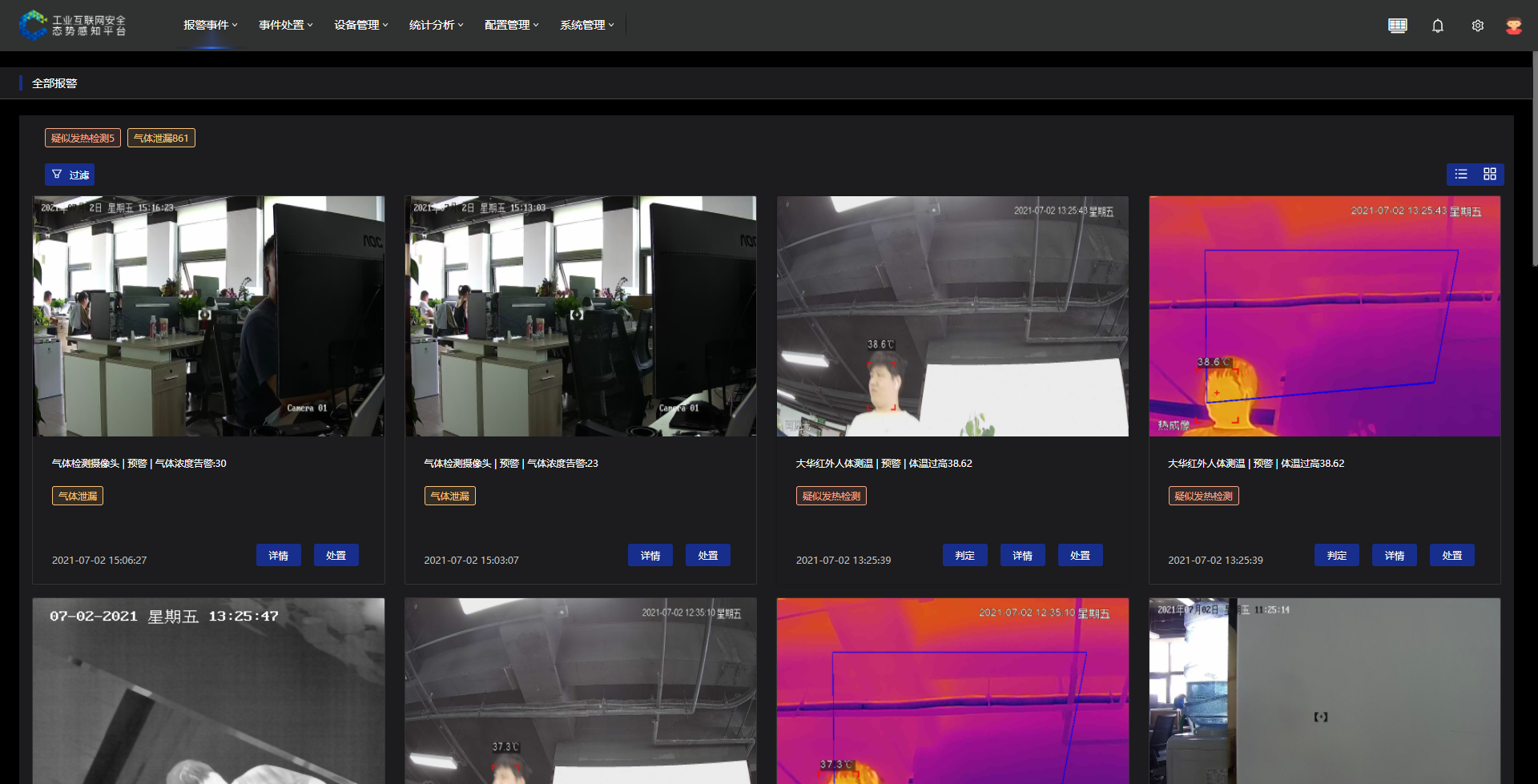This screenshot has width=1538, height=784.
Task: Click the platform logo icon
Action: click(x=33, y=25)
